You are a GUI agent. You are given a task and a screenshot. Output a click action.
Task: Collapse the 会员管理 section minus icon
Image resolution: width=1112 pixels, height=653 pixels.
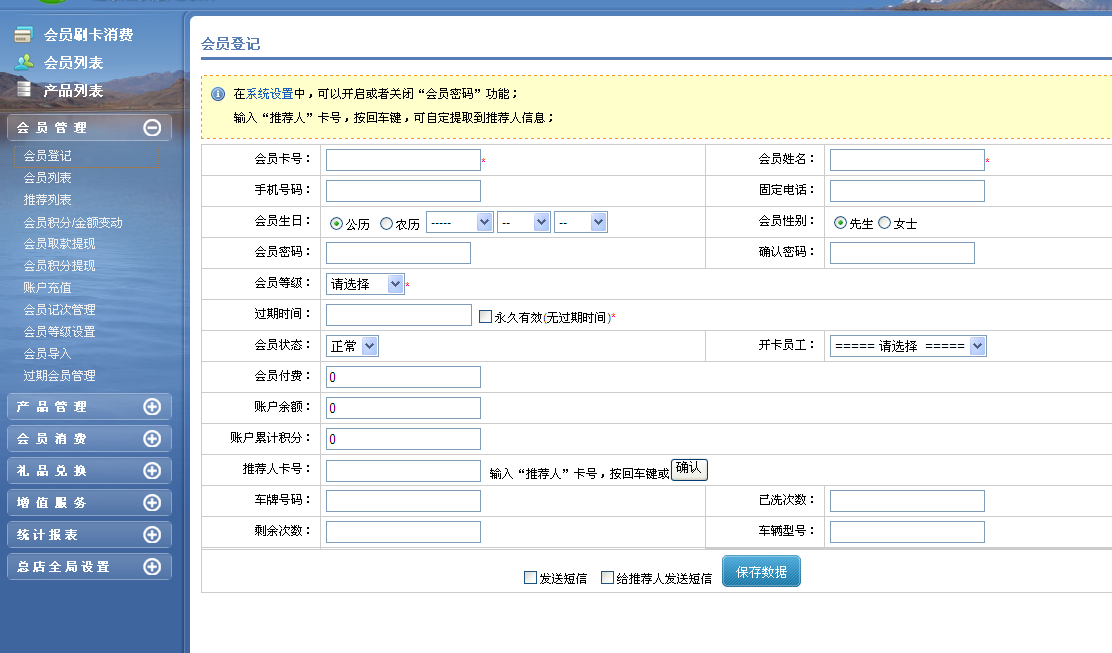pos(152,127)
